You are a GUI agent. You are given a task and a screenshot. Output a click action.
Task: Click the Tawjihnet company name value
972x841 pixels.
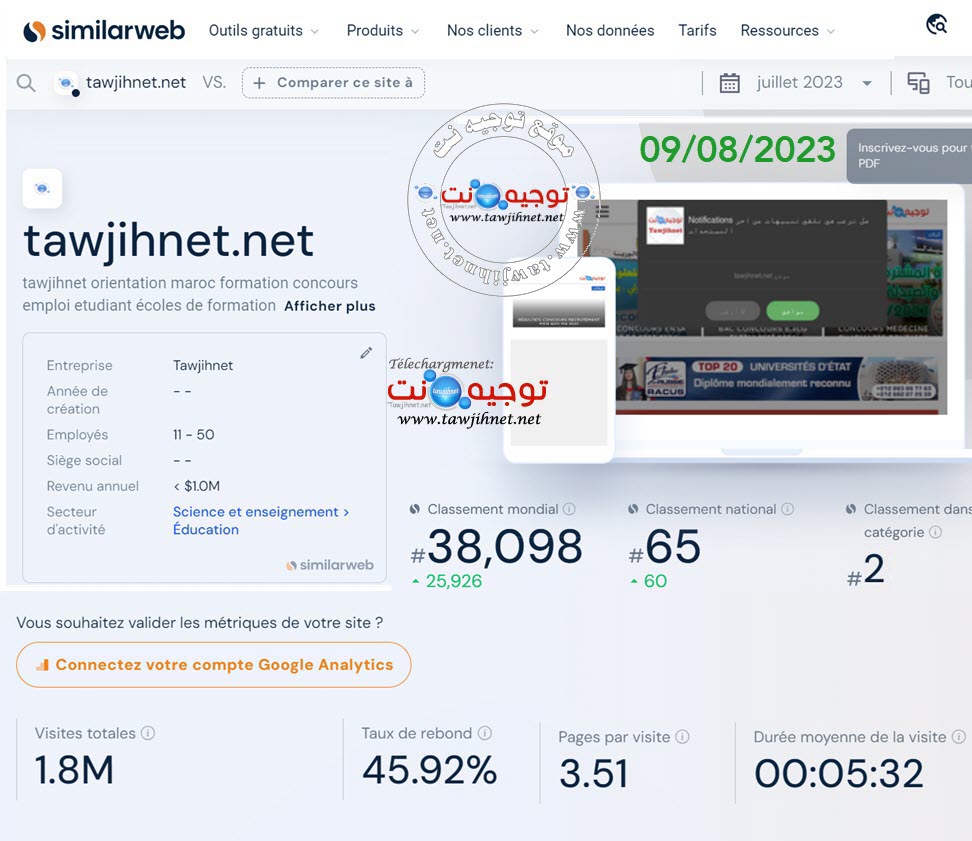[203, 366]
